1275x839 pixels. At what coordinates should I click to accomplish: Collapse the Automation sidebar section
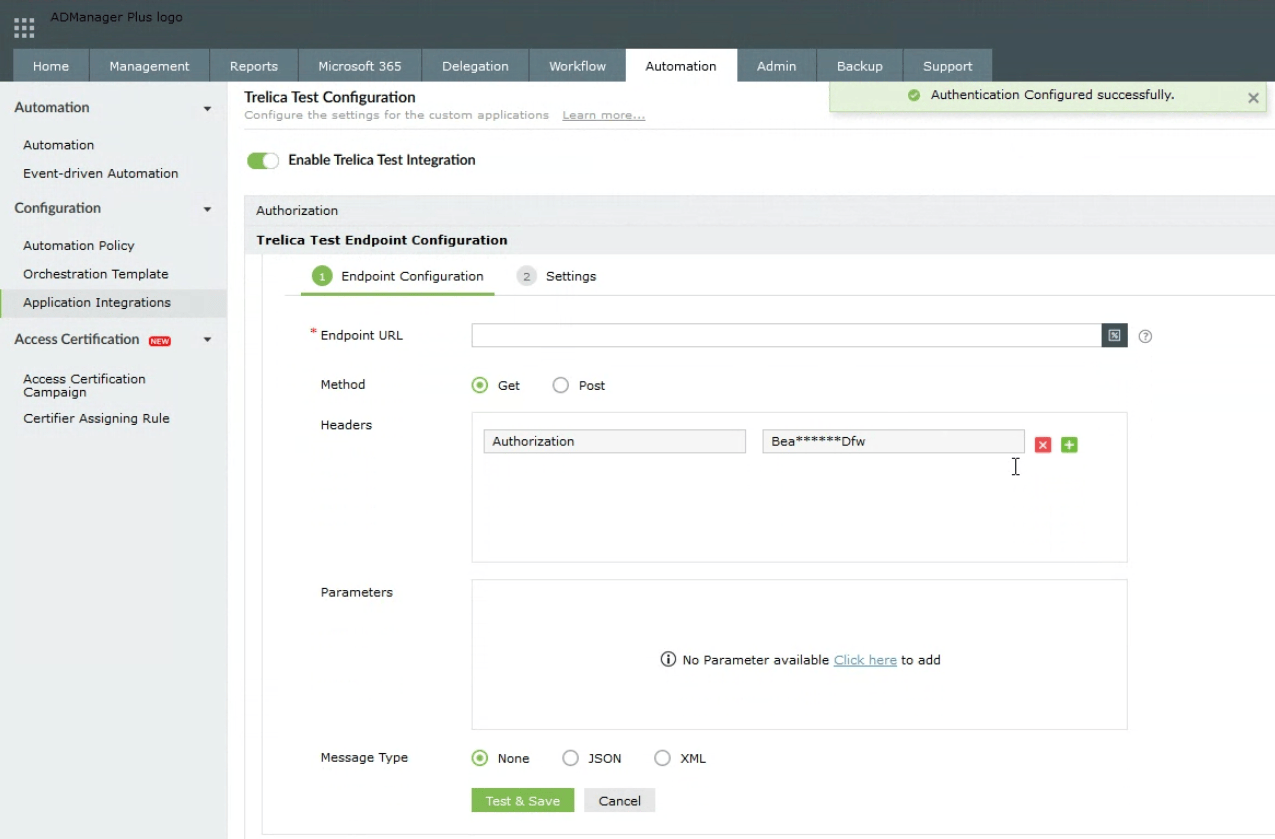[207, 109]
